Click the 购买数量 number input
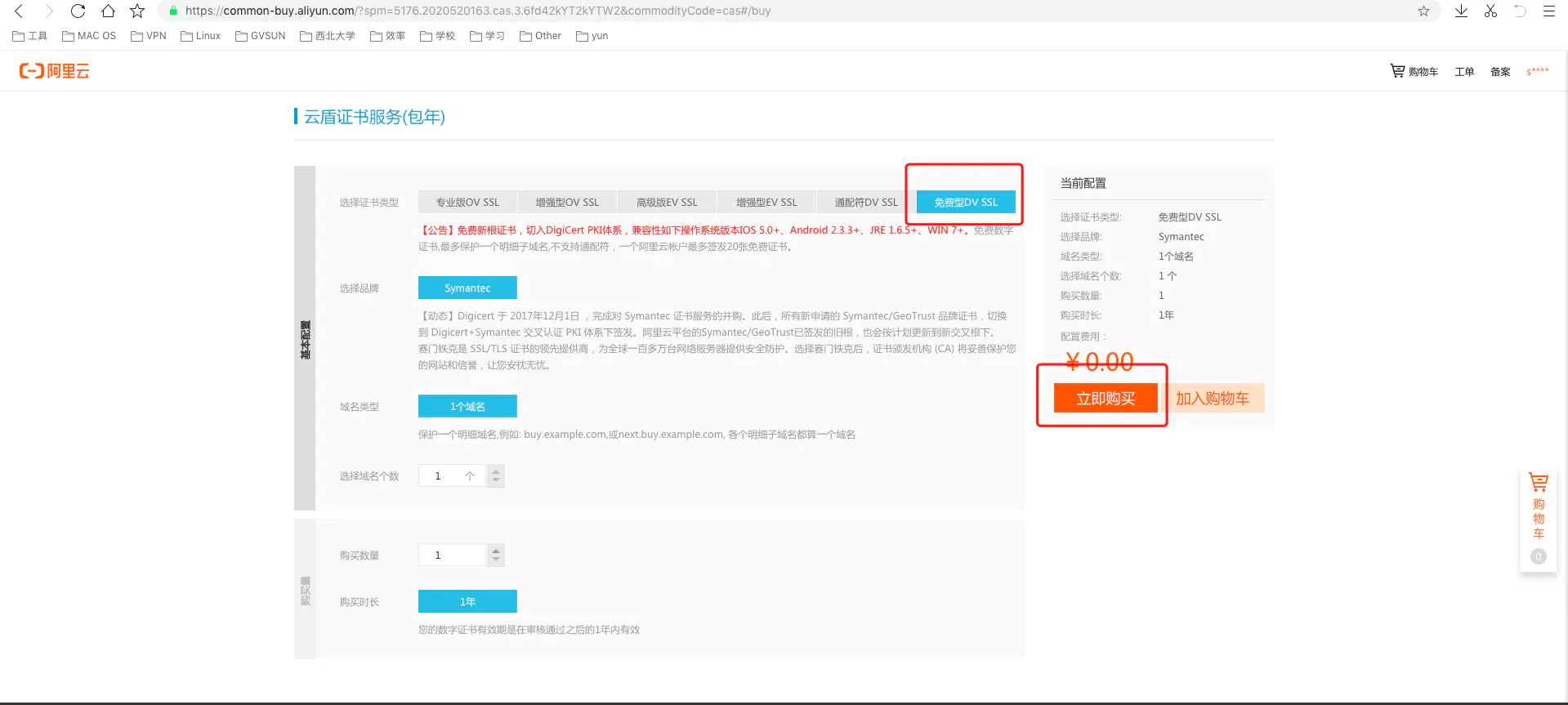1568x705 pixels. pos(452,555)
